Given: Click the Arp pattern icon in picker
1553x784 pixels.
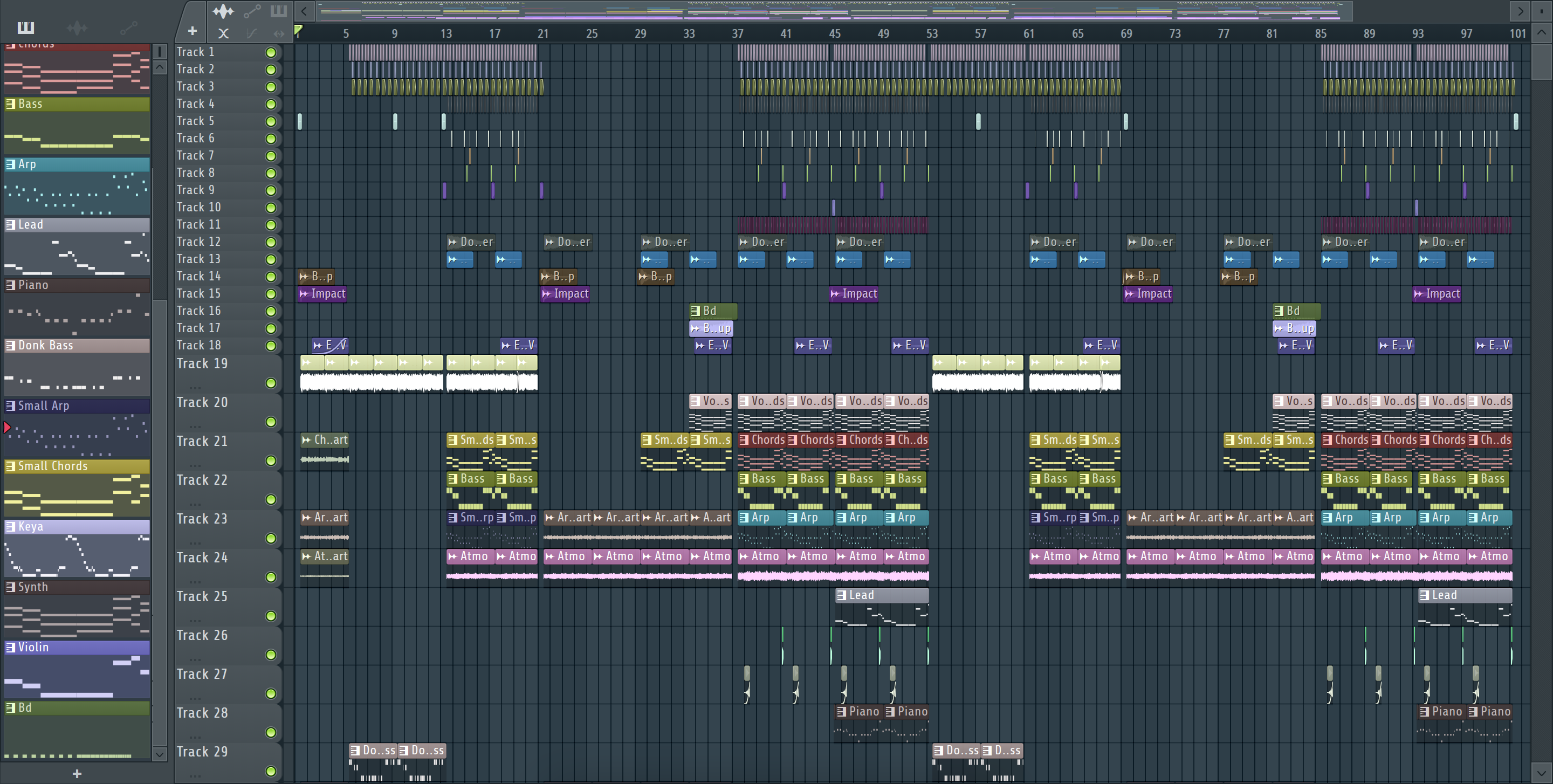Looking at the screenshot, I should [10, 164].
